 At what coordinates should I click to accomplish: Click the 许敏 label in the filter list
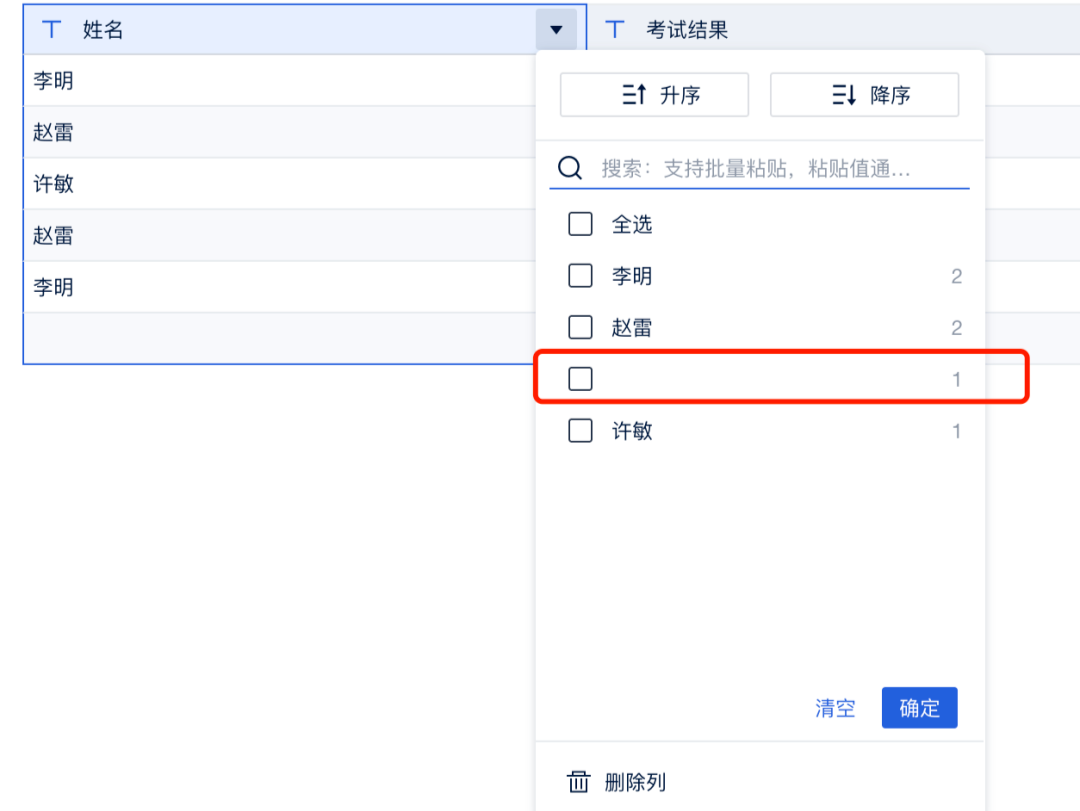632,431
